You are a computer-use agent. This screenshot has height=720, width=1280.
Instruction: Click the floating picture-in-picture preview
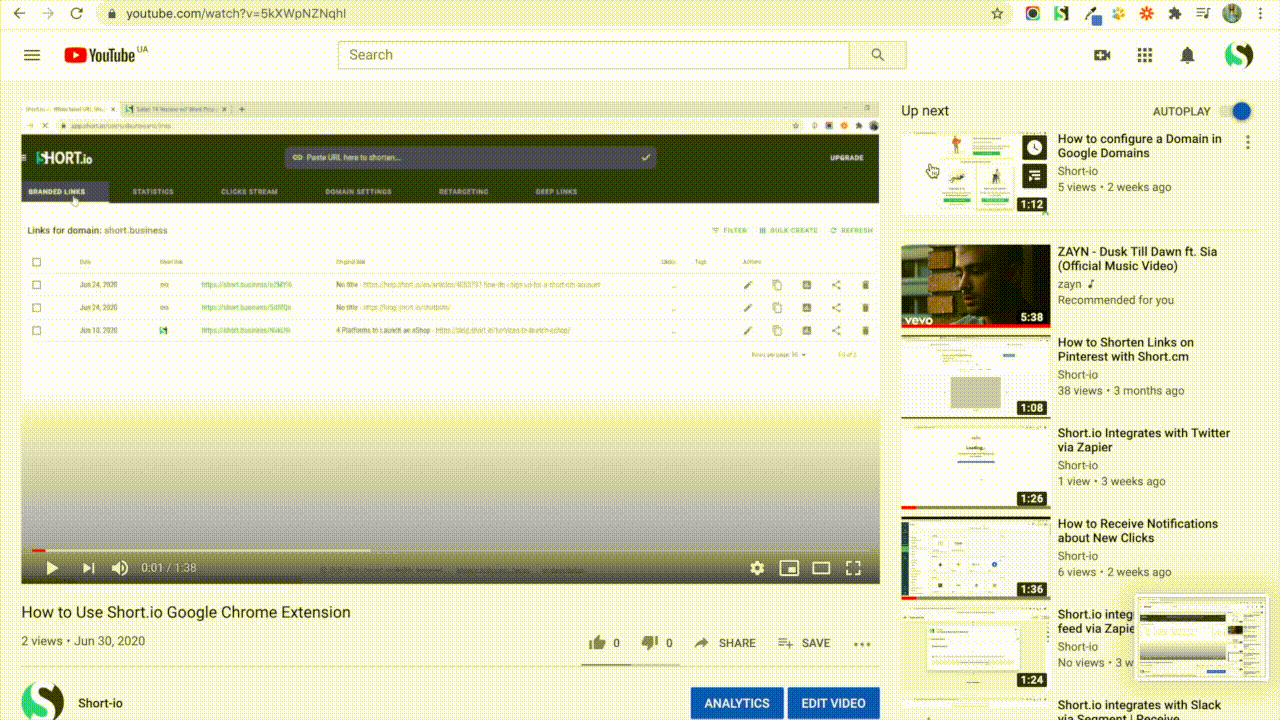1202,637
